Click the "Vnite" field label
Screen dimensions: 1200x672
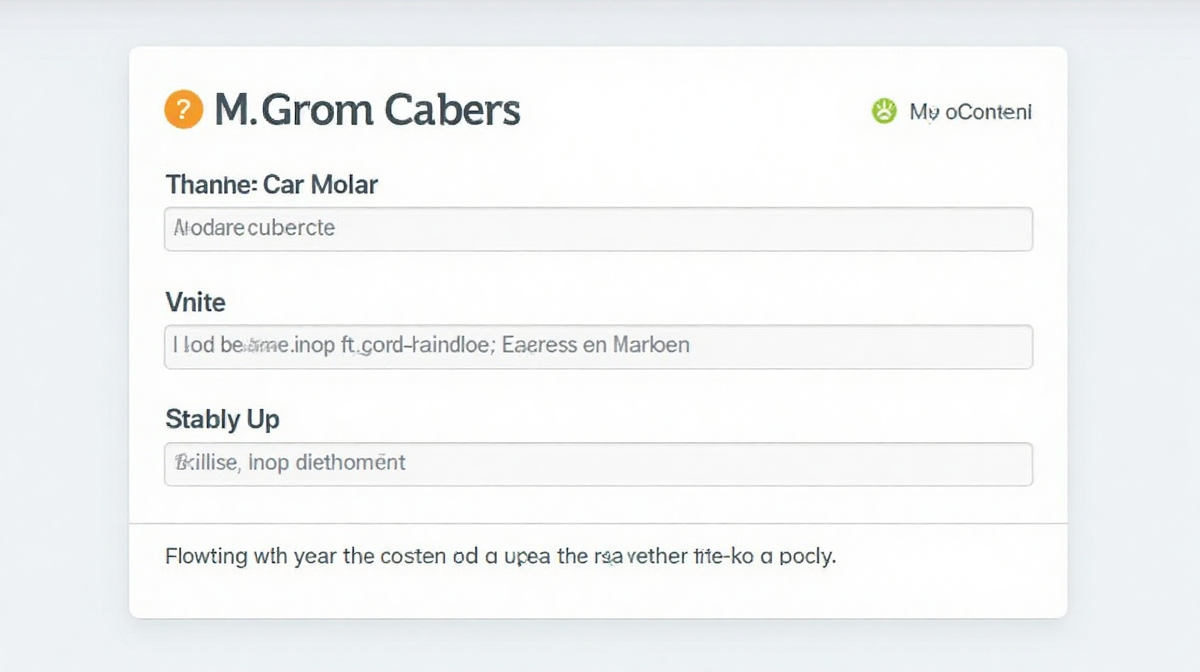195,301
